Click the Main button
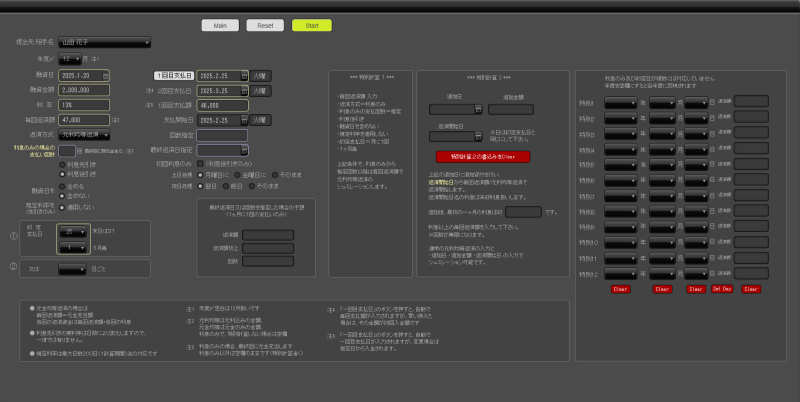Screen dimensions: 800x402 [220, 26]
